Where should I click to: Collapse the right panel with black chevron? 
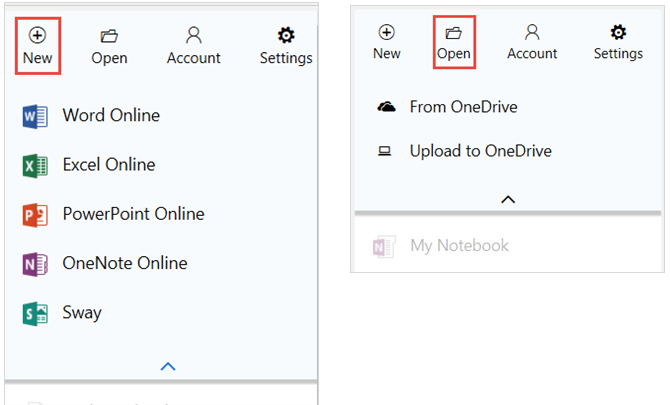click(508, 200)
